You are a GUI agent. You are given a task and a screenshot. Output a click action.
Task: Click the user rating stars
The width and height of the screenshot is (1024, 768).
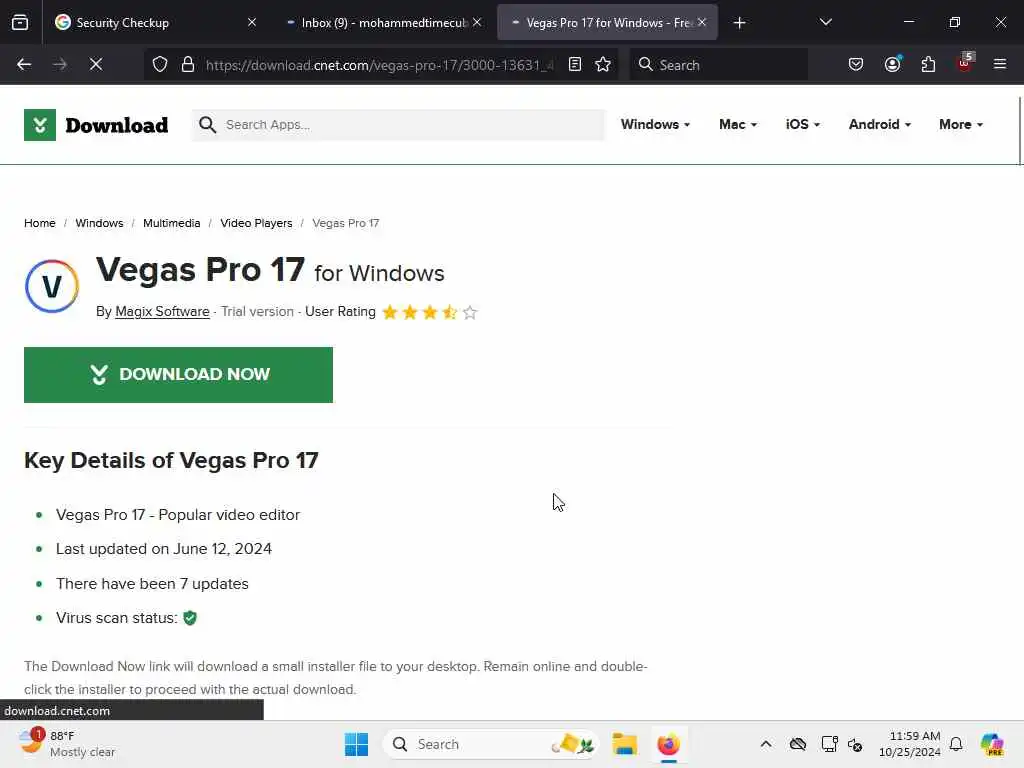tap(430, 312)
